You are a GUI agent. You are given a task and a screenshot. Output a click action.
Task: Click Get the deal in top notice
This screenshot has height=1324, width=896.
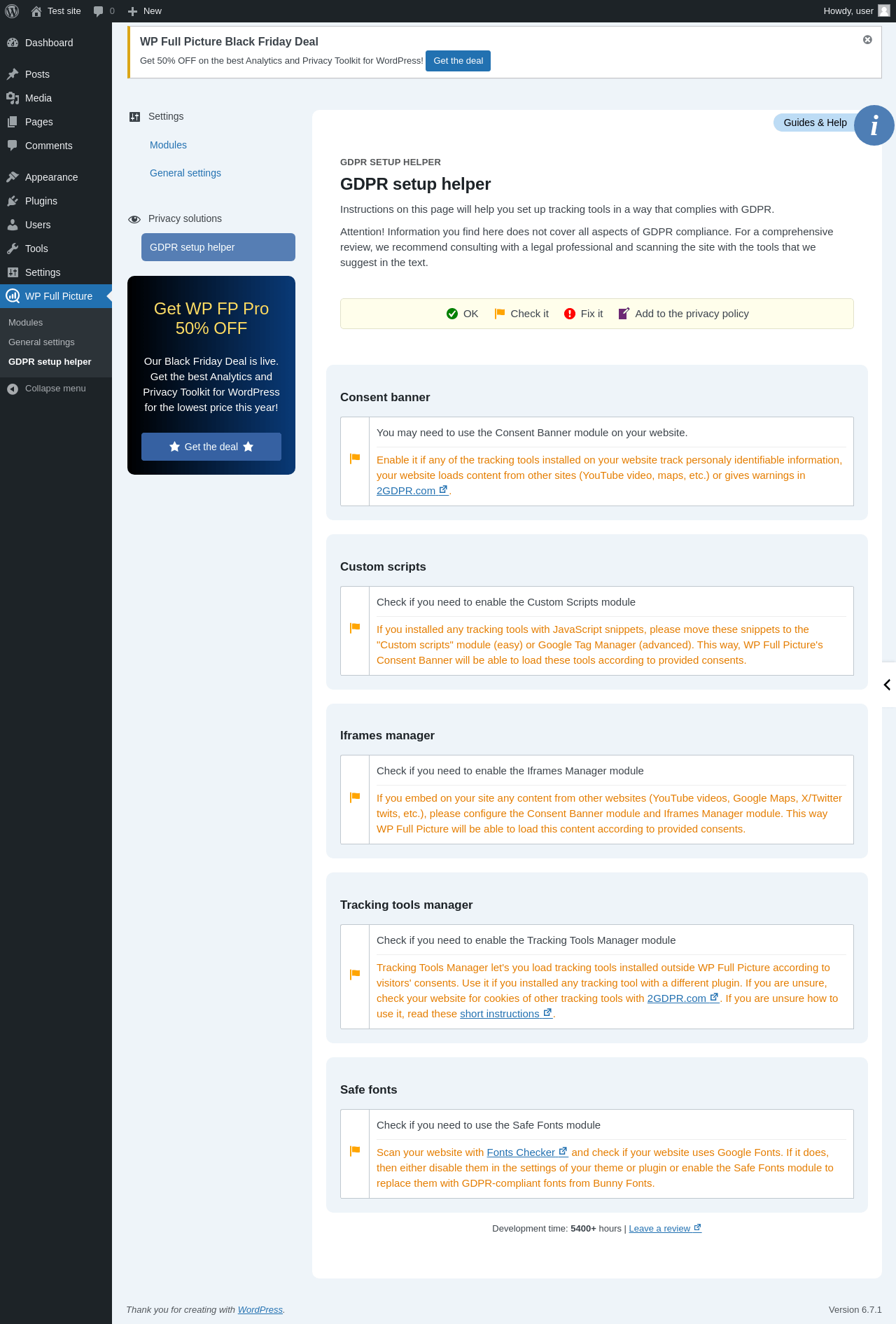point(458,61)
